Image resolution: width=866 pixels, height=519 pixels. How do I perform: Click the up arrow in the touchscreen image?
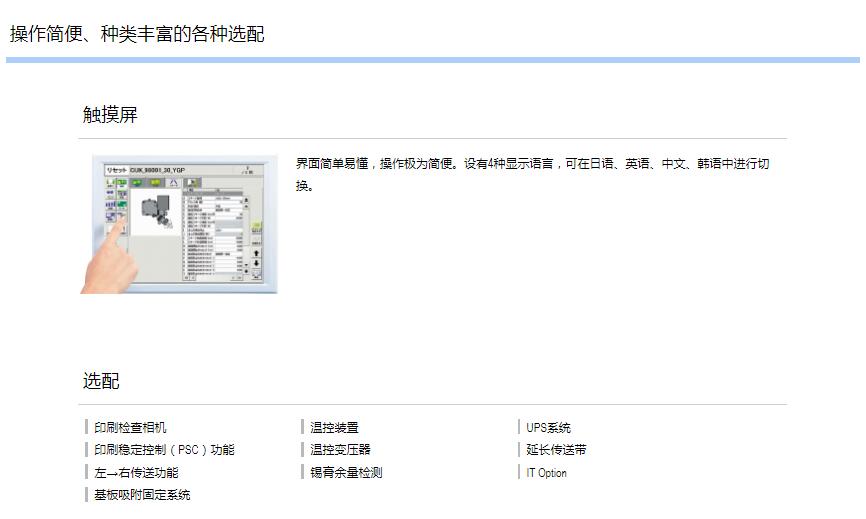point(256,252)
